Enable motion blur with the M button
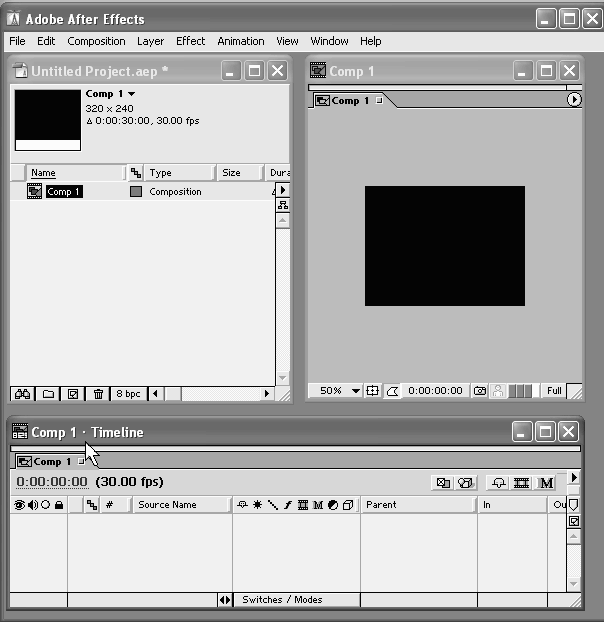Viewport: 604px width, 622px height. [546, 483]
